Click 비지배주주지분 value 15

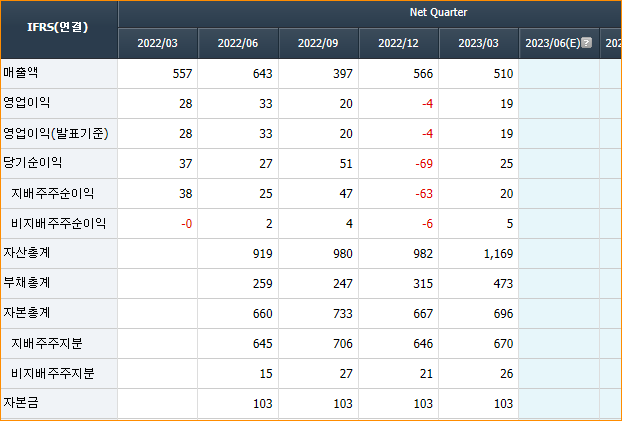(x=266, y=374)
